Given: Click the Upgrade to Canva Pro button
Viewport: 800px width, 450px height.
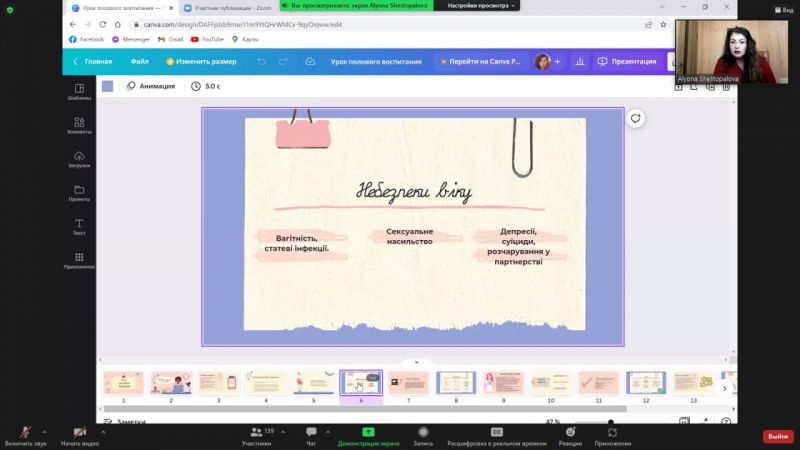Looking at the screenshot, I should tap(480, 62).
